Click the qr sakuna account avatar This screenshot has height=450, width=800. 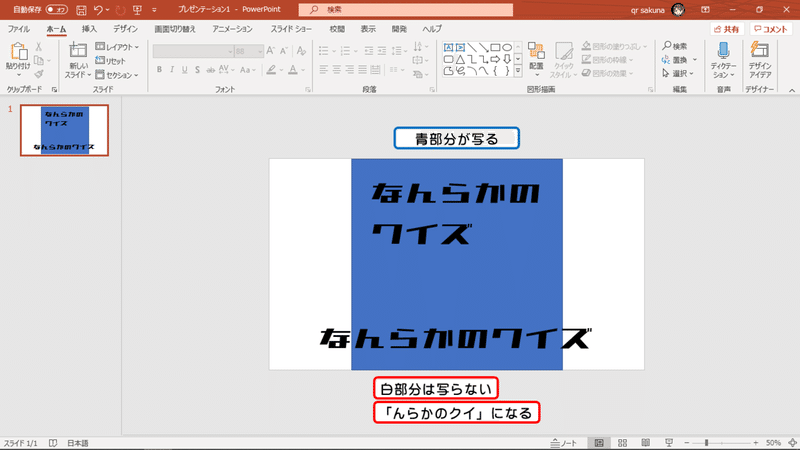[678, 10]
